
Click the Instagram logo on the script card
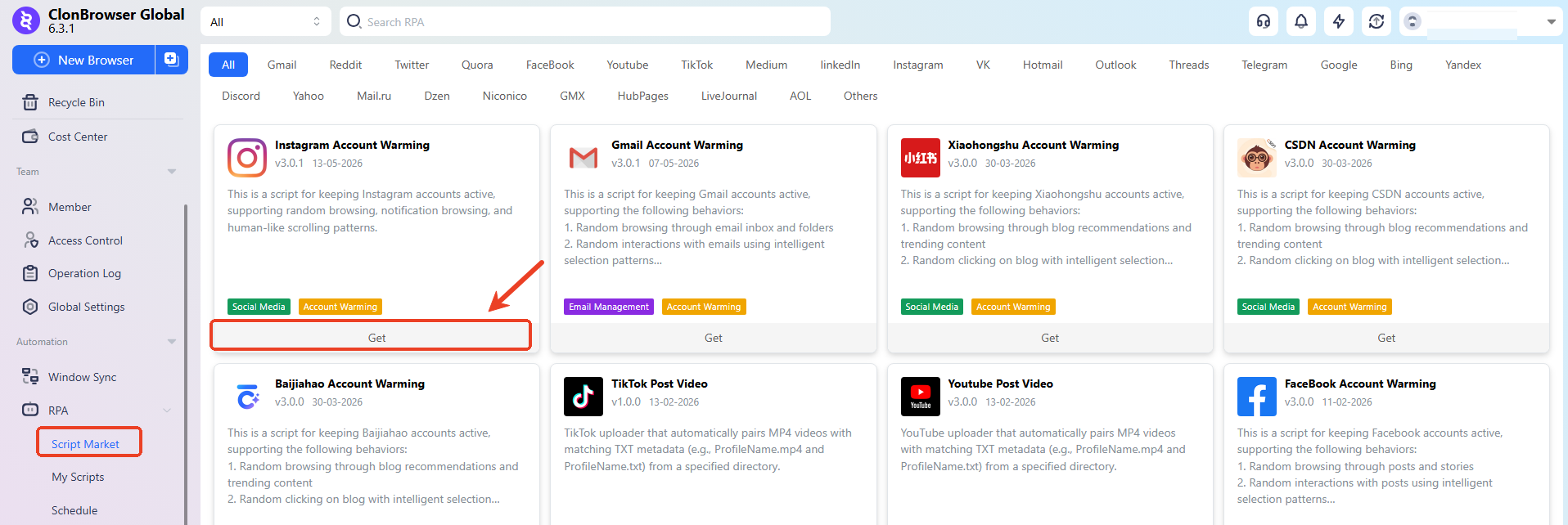click(x=247, y=158)
